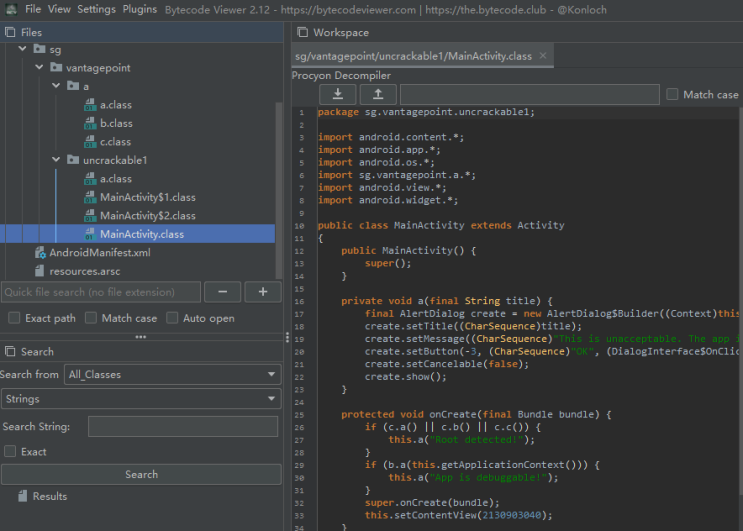743x531 pixels.
Task: Open the Search from All_Classes dropdown
Action: [172, 374]
